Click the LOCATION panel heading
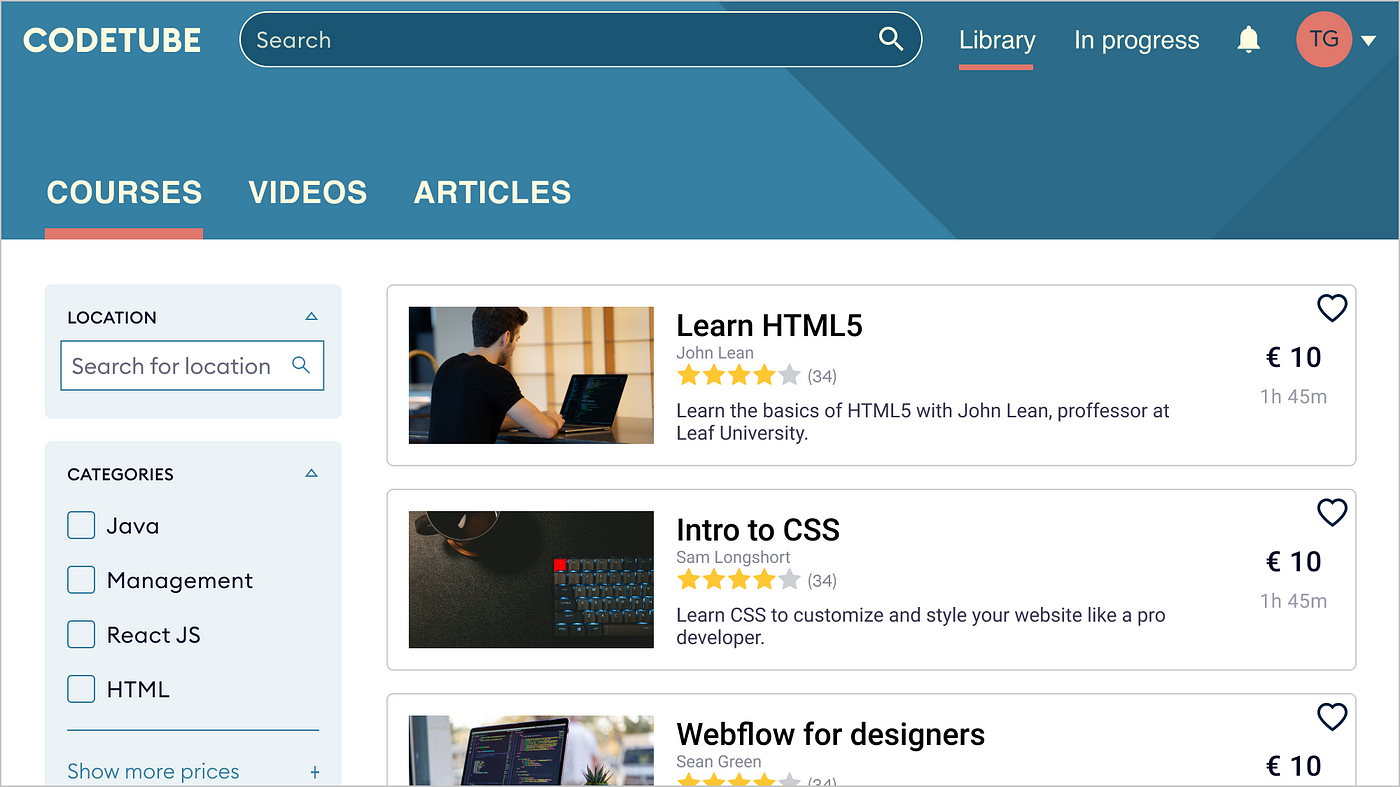Screen dimensions: 1400x787 [x=112, y=317]
